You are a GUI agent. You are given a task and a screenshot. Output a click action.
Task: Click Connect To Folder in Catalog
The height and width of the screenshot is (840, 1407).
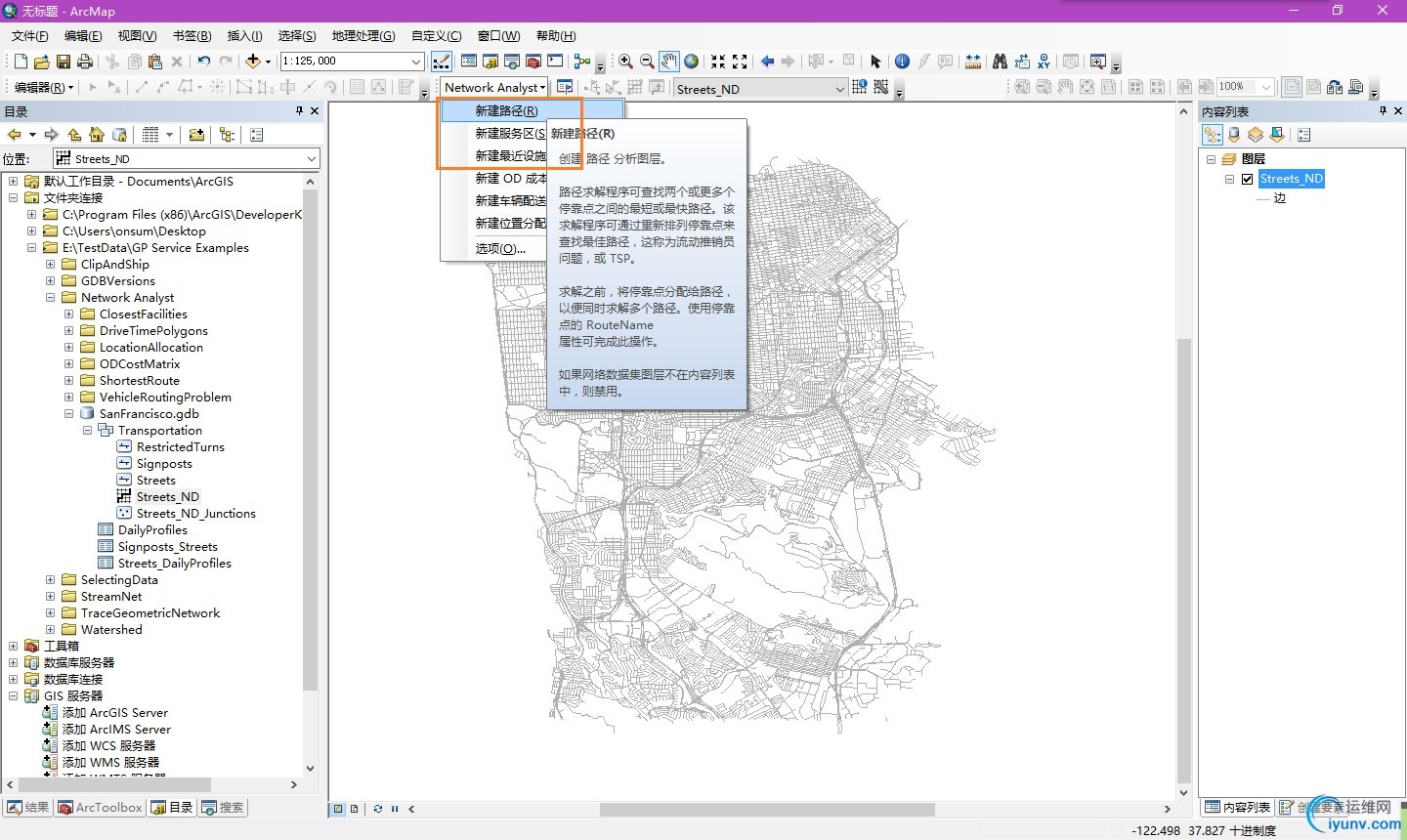pyautogui.click(x=196, y=135)
